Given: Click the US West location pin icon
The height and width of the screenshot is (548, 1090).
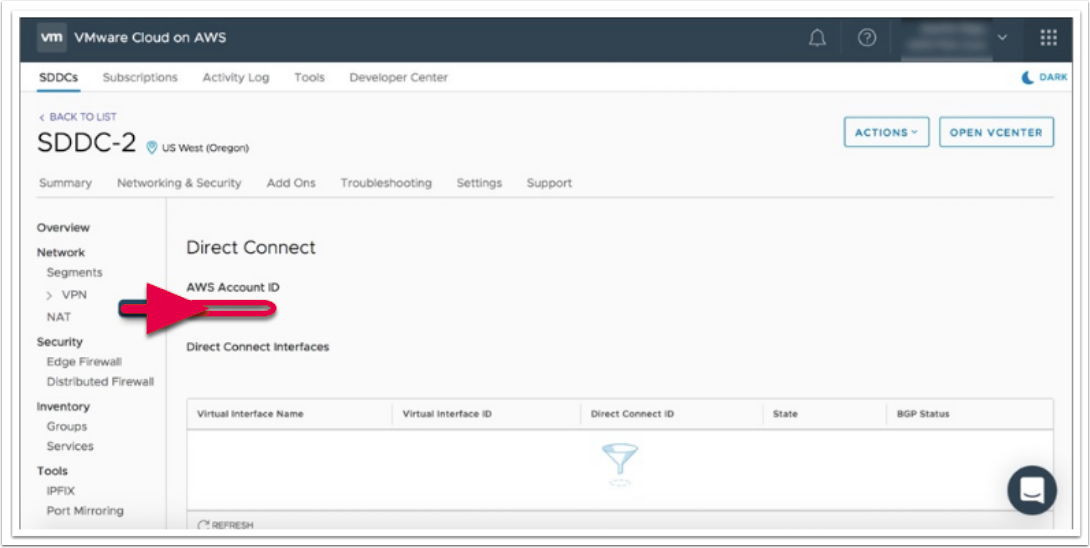Looking at the screenshot, I should pyautogui.click(x=151, y=147).
